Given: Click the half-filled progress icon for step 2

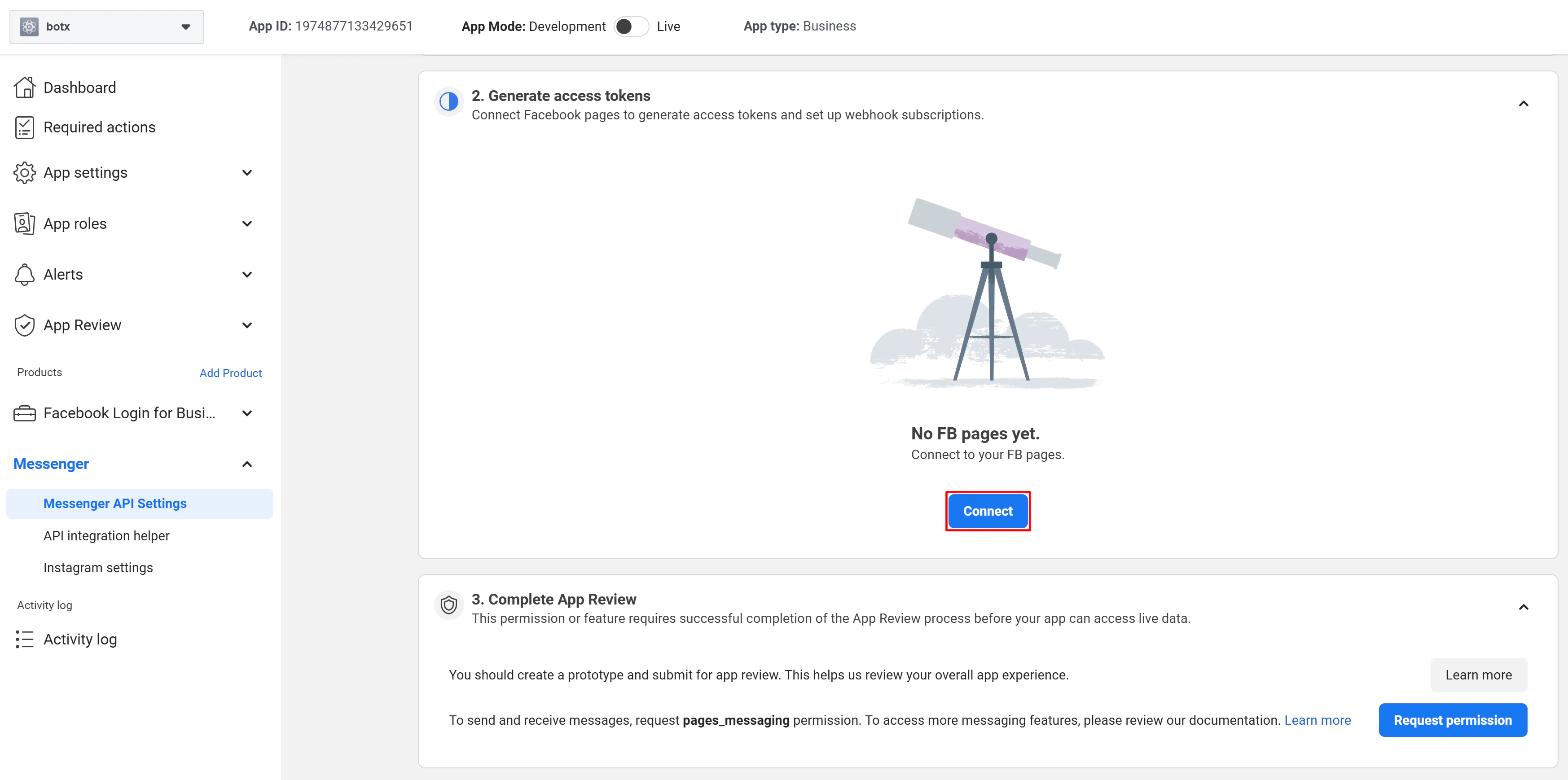Looking at the screenshot, I should [x=448, y=101].
